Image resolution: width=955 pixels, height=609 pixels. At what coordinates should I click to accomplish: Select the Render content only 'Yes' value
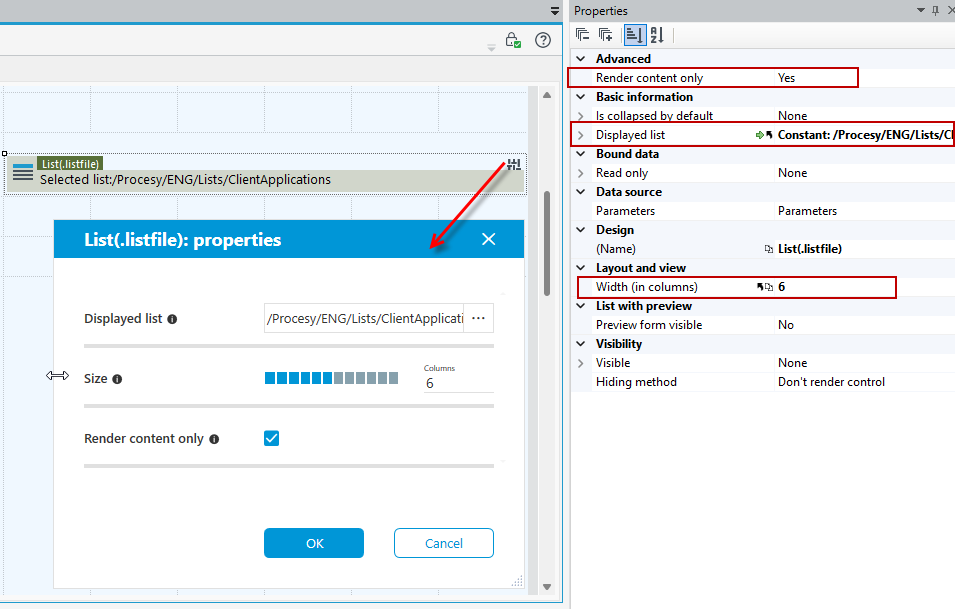pos(786,78)
